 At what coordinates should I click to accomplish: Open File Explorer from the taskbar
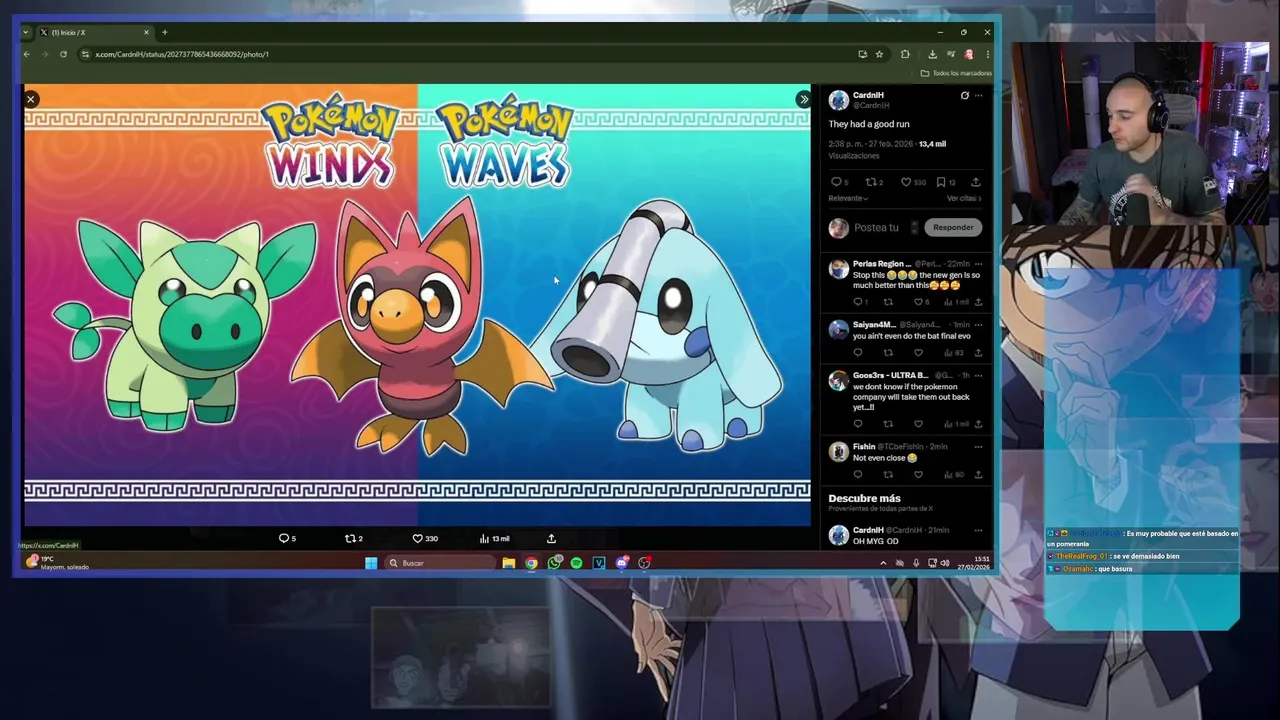pyautogui.click(x=508, y=563)
